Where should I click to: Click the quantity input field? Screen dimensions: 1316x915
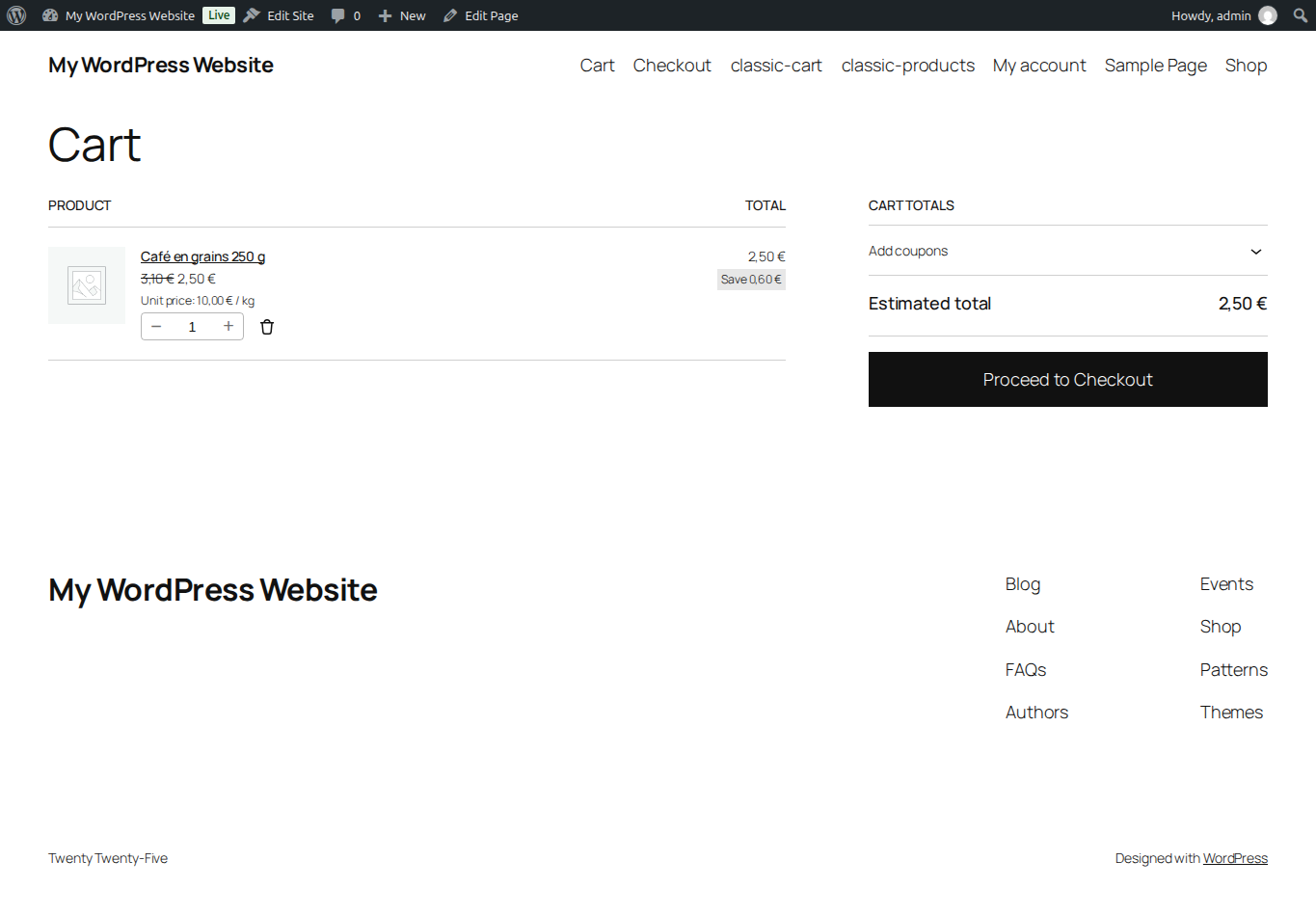(x=192, y=327)
